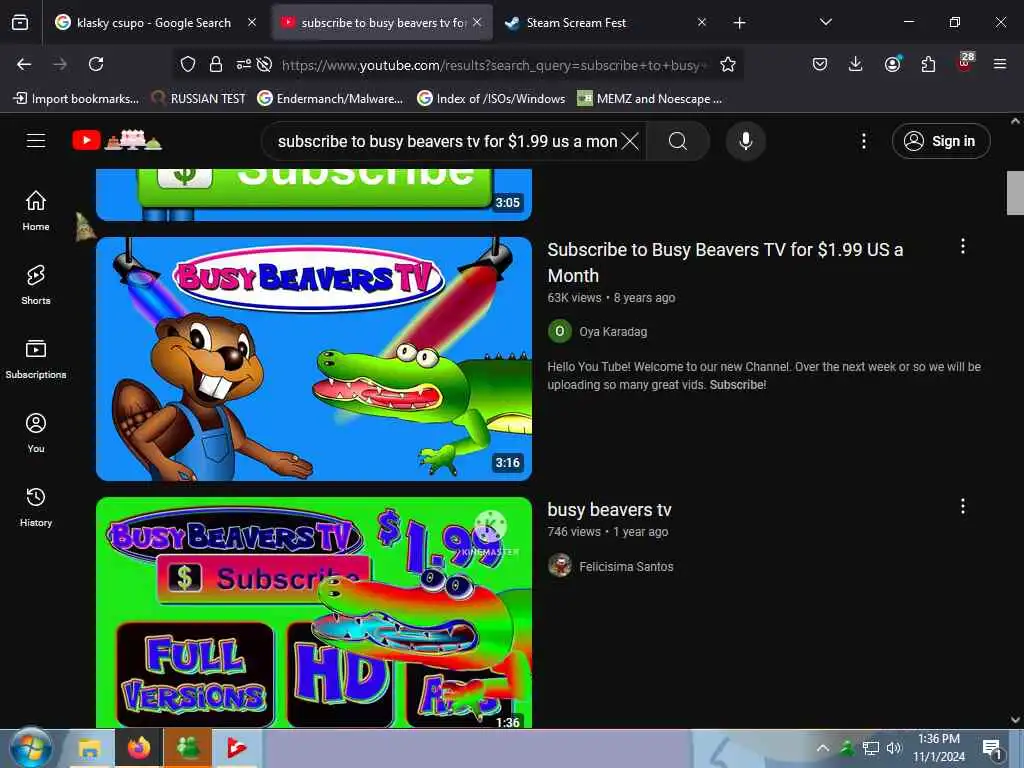Open the Oya Karadag channel avatar

(x=560, y=332)
